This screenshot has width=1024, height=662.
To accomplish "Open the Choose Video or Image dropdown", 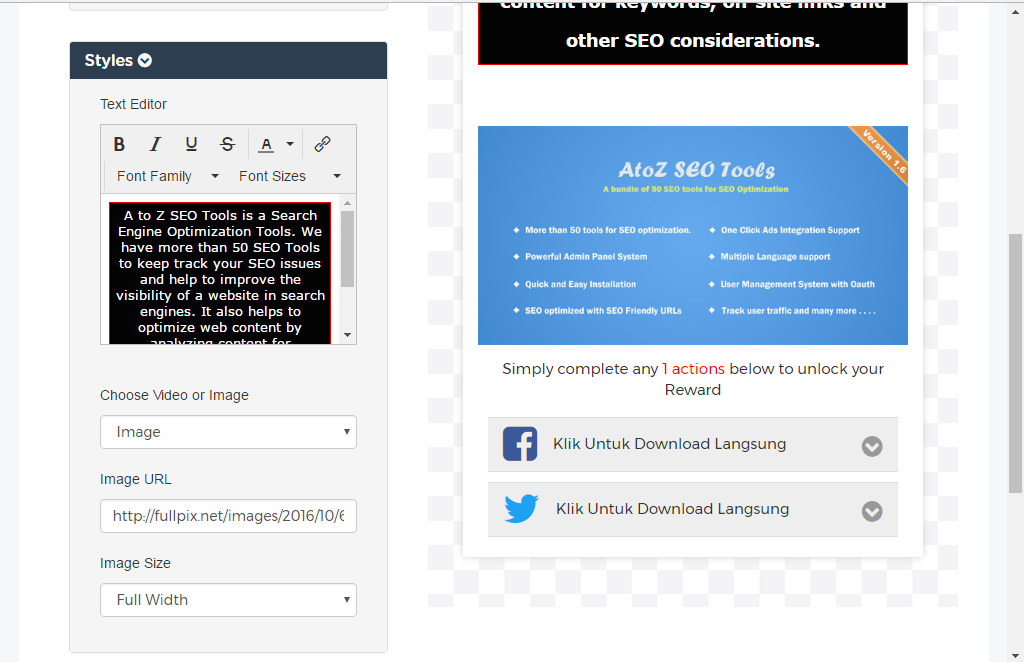I will 229,432.
